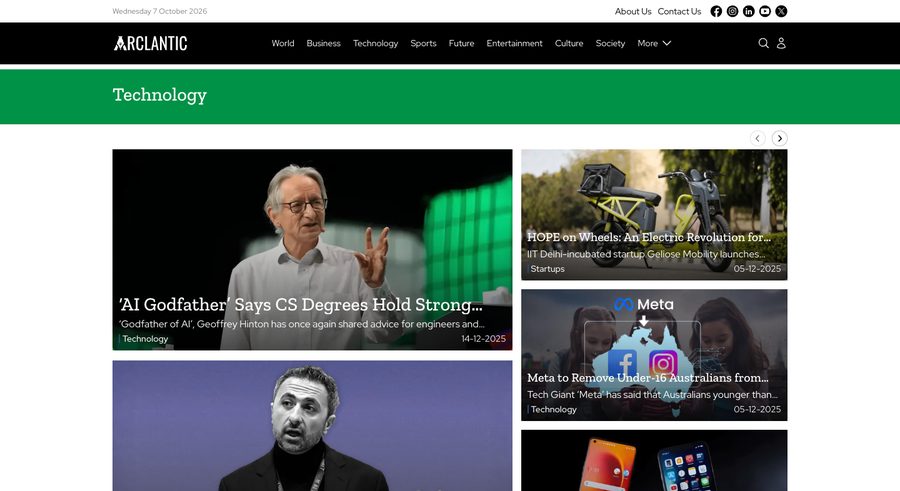Go to next carousel slide arrow
Image resolution: width=900 pixels, height=491 pixels.
tap(779, 138)
